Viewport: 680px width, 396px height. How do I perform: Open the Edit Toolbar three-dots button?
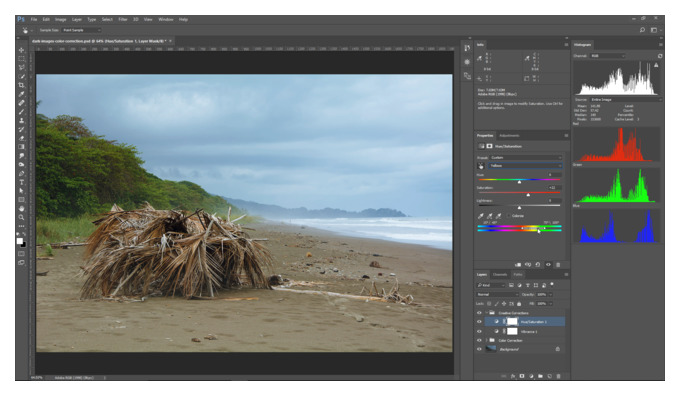pyautogui.click(x=21, y=226)
